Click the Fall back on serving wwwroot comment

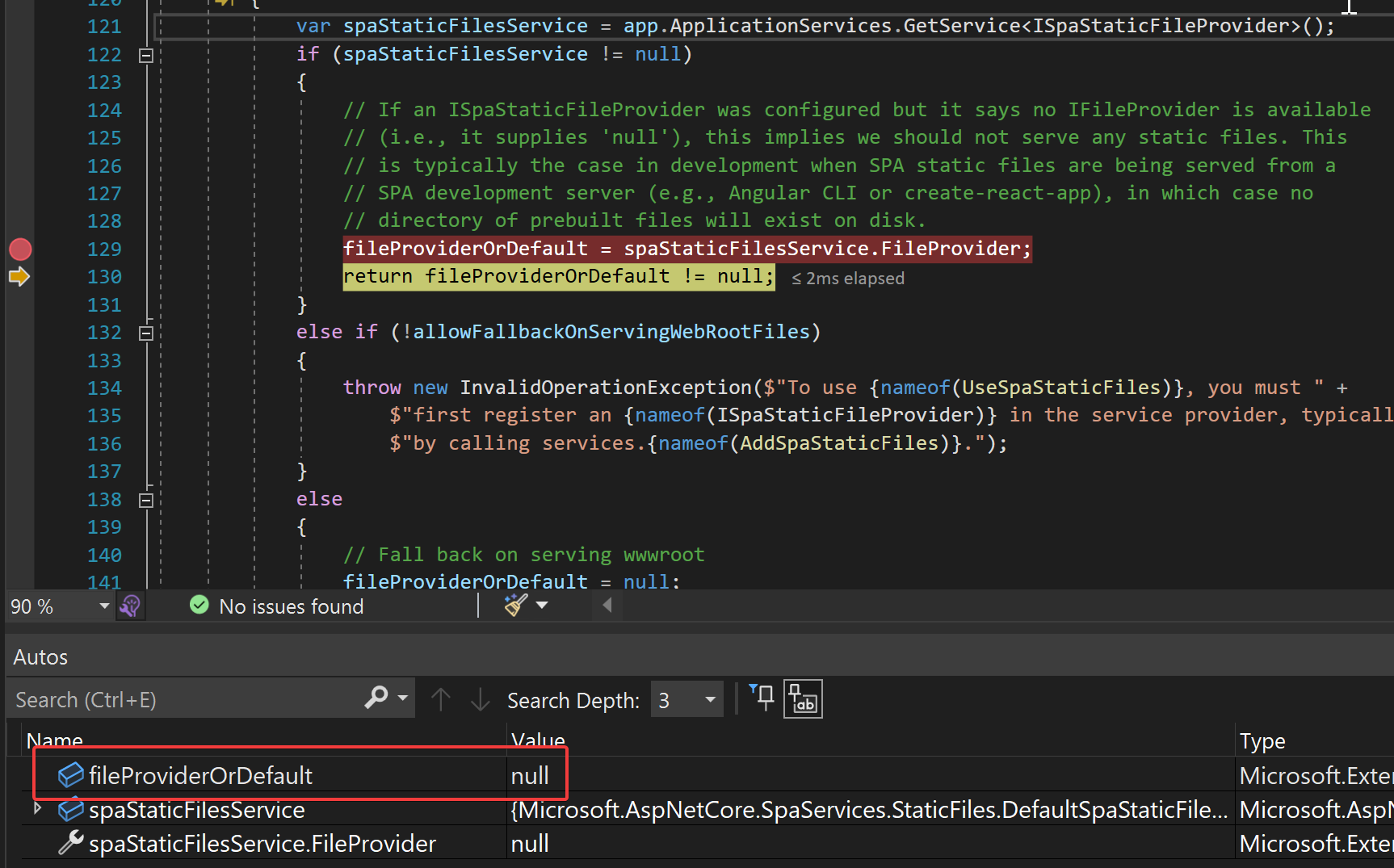(x=524, y=555)
